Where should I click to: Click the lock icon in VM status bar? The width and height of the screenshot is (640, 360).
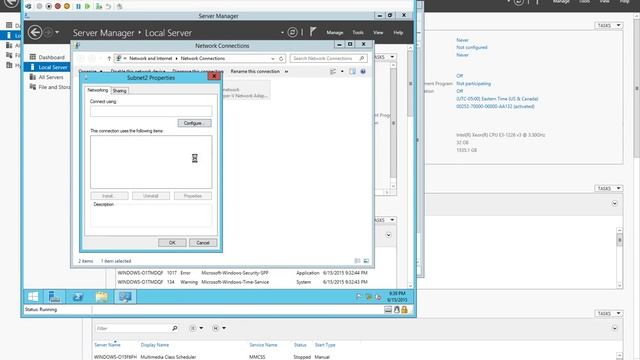[x=404, y=310]
